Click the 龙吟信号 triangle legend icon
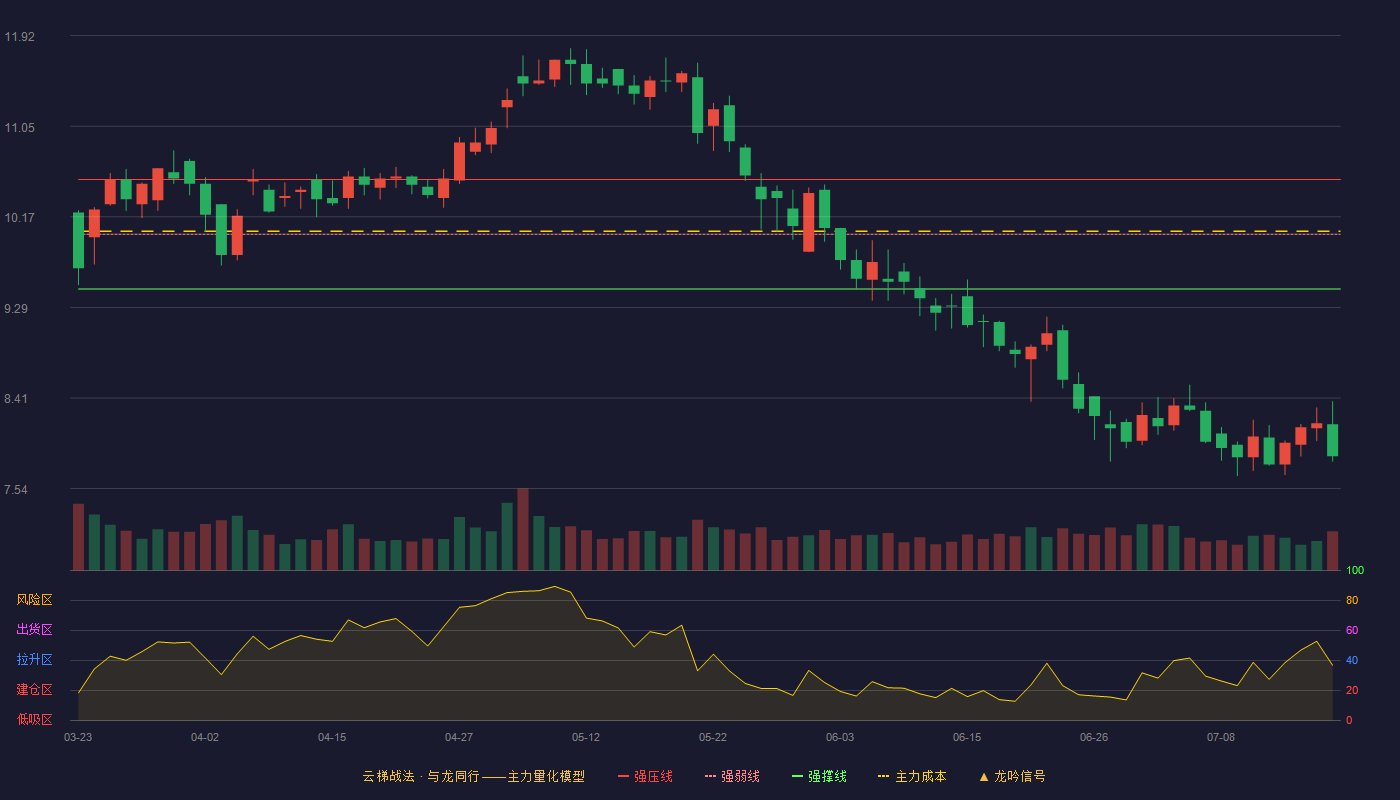The width and height of the screenshot is (1400, 800). point(984,776)
